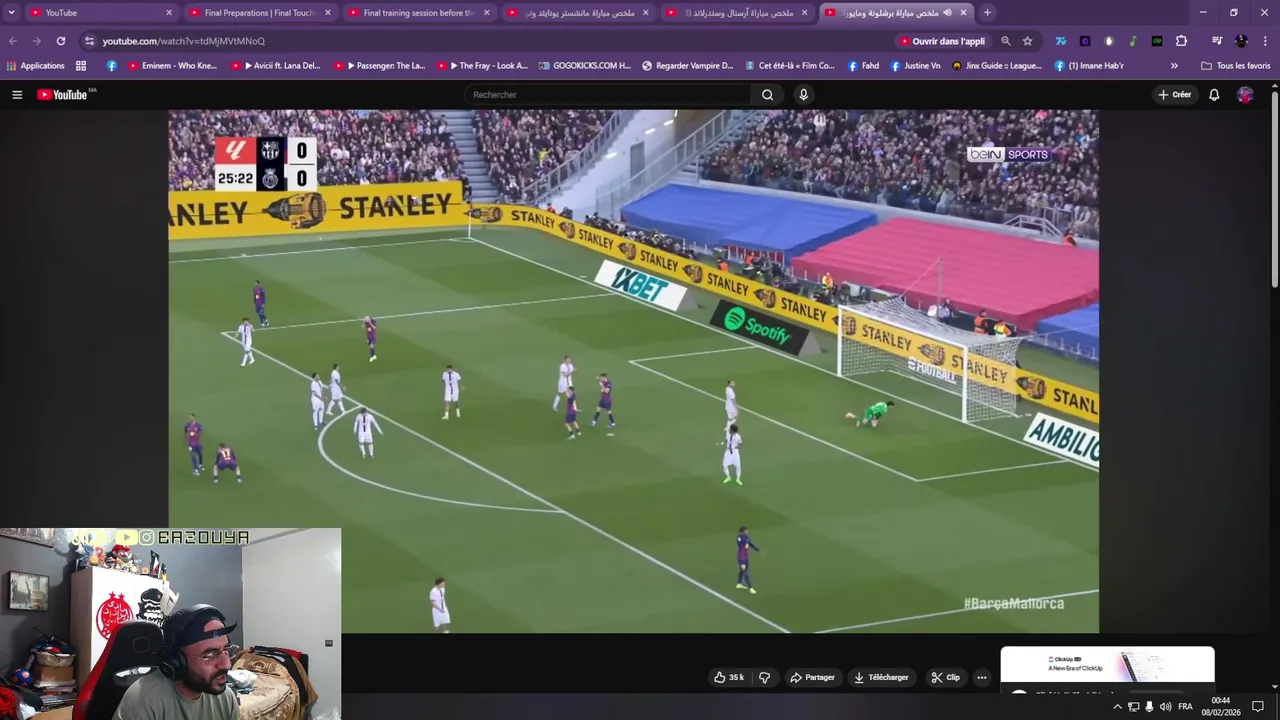Image resolution: width=1280 pixels, height=720 pixels.
Task: Click the Rechercher search box
Action: (608, 95)
